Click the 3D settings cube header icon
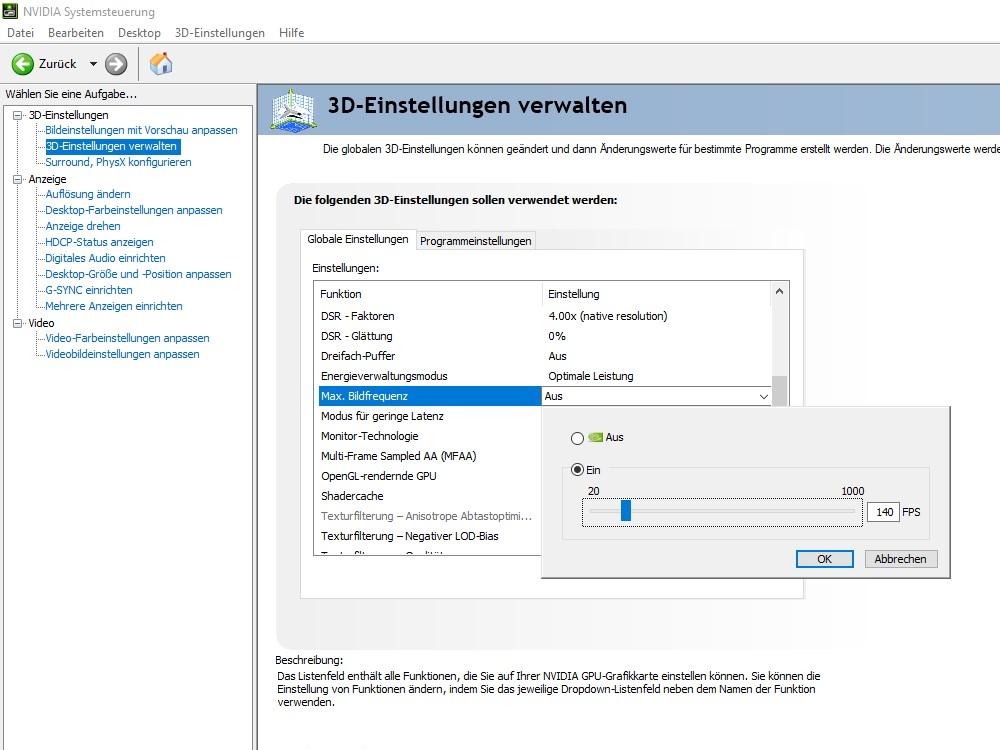1000x750 pixels. (x=293, y=110)
